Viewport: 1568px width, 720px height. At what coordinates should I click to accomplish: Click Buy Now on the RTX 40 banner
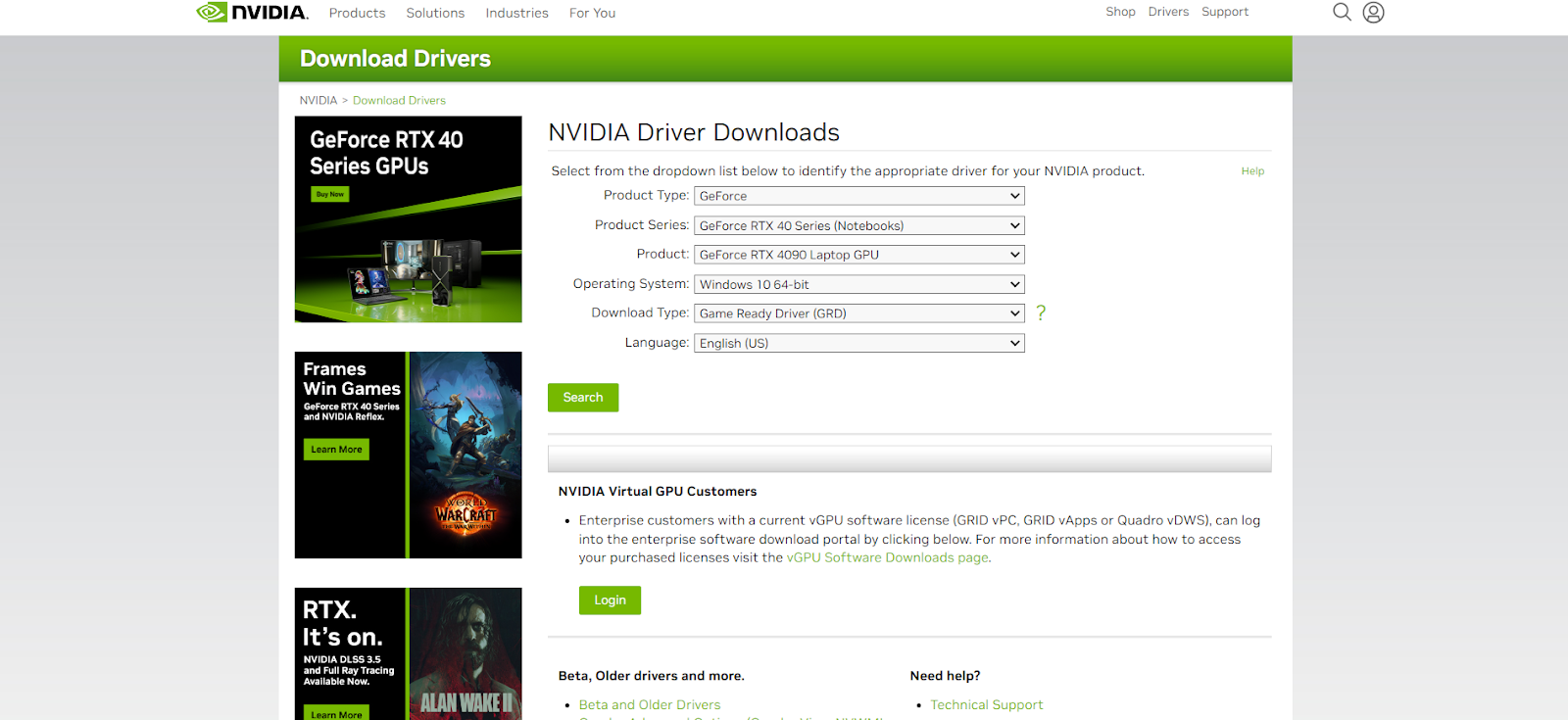click(330, 194)
